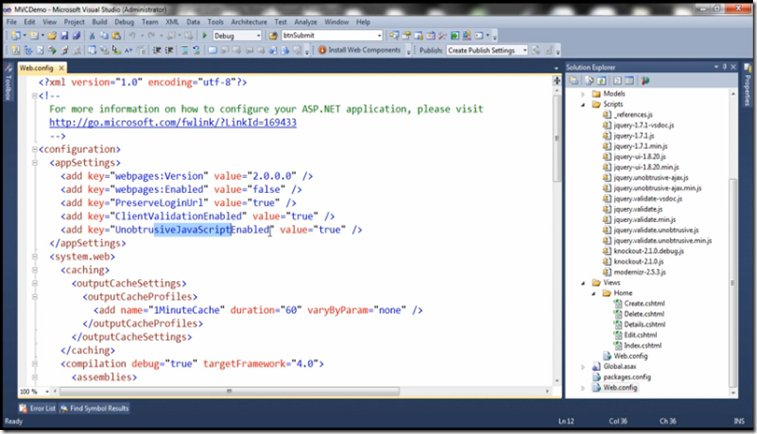Screen dimensions: 757x434
Task: Open the Command Window toolbar icon
Action: (x=479, y=36)
